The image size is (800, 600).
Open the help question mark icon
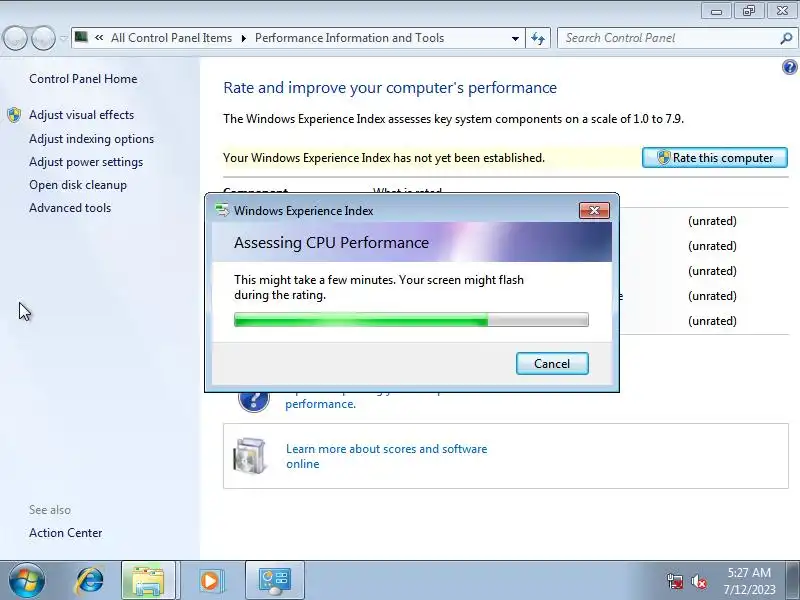click(x=789, y=67)
